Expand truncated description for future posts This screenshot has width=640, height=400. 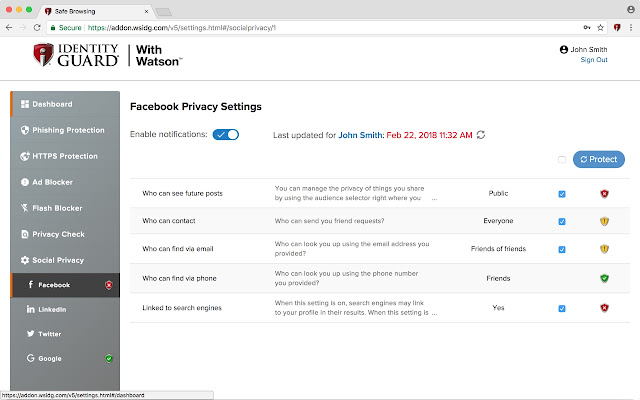(434, 199)
